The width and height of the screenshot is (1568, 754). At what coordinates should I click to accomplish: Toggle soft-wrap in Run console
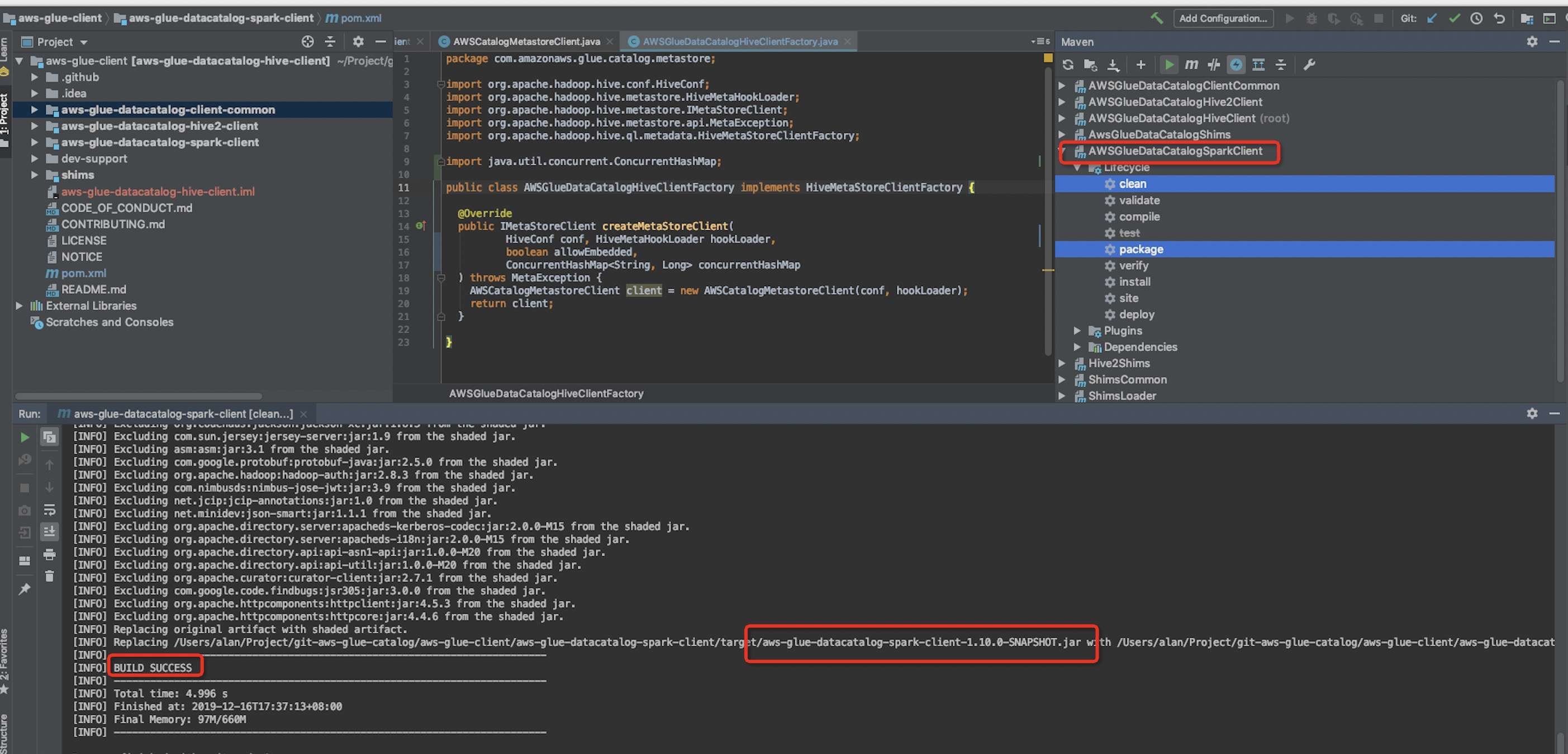(49, 509)
